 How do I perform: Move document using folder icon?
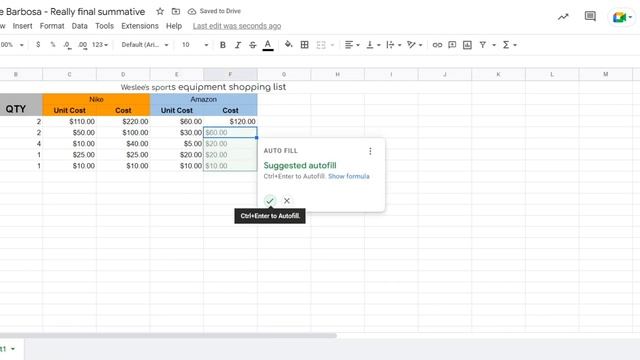(x=176, y=11)
